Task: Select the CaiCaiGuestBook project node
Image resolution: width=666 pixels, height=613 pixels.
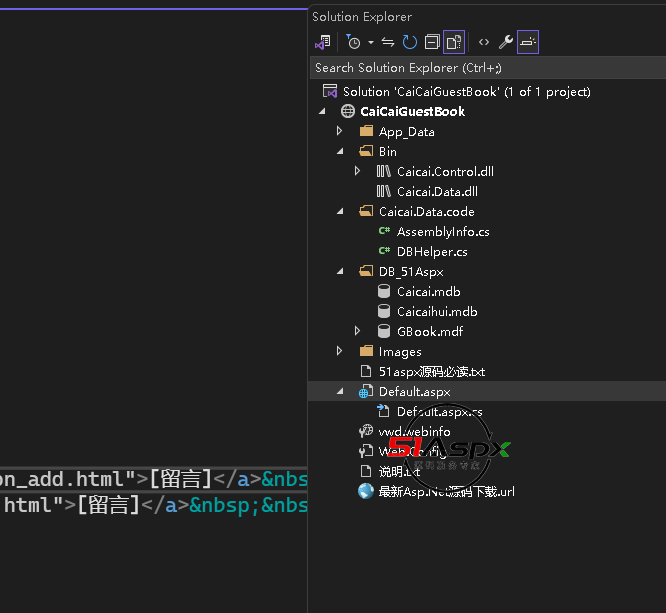Action: coord(411,111)
